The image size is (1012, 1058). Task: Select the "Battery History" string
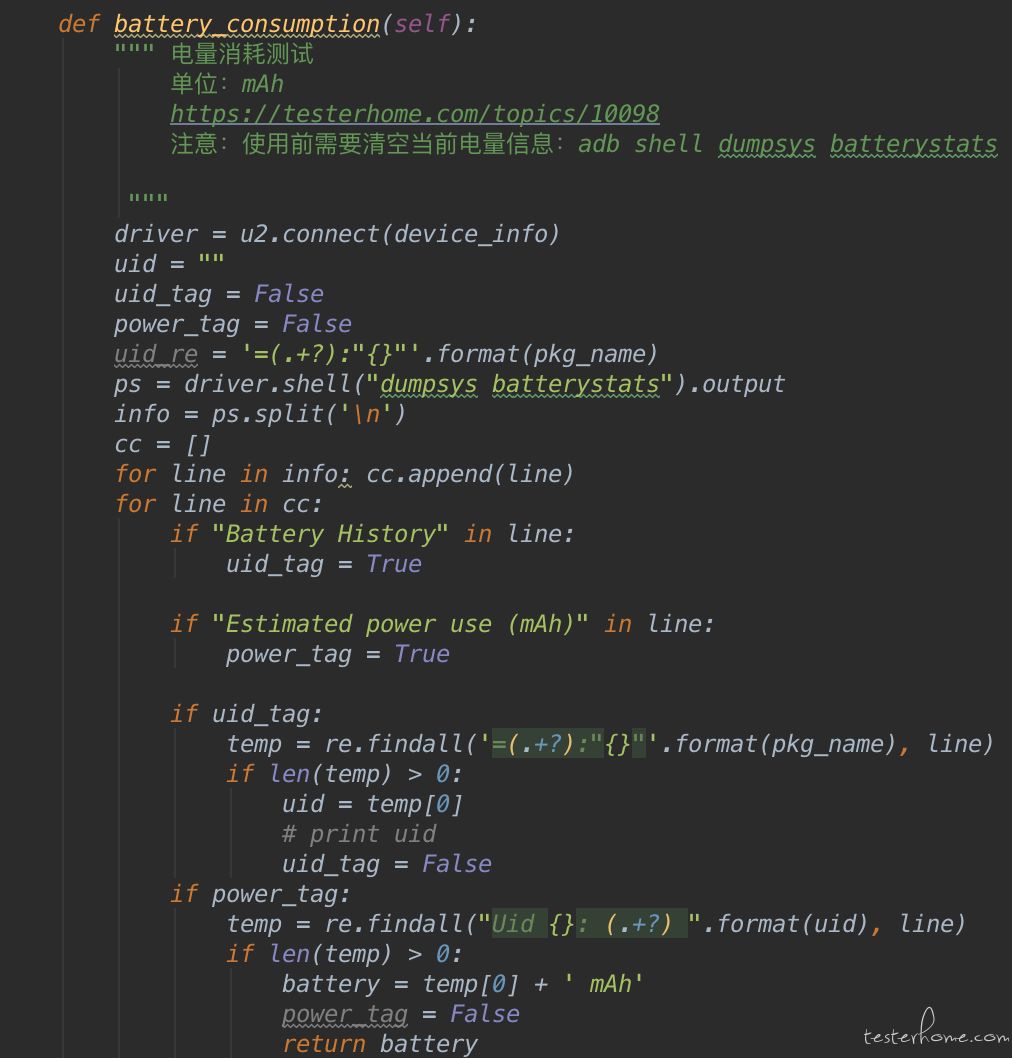tap(330, 534)
